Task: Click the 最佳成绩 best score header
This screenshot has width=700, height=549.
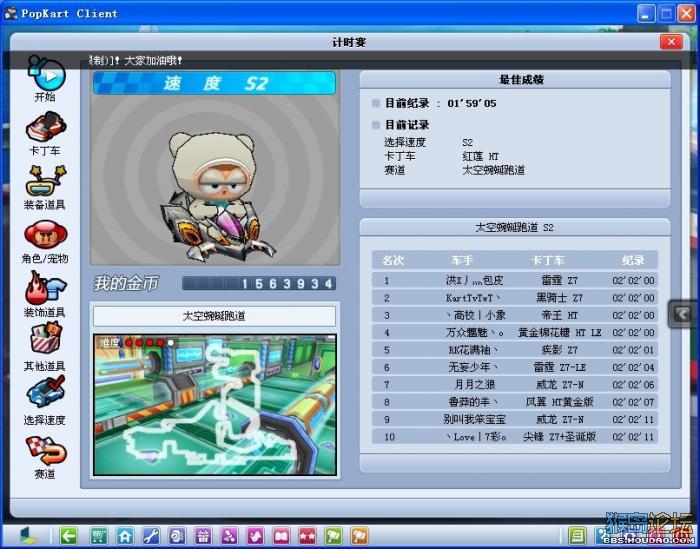Action: pyautogui.click(x=521, y=80)
